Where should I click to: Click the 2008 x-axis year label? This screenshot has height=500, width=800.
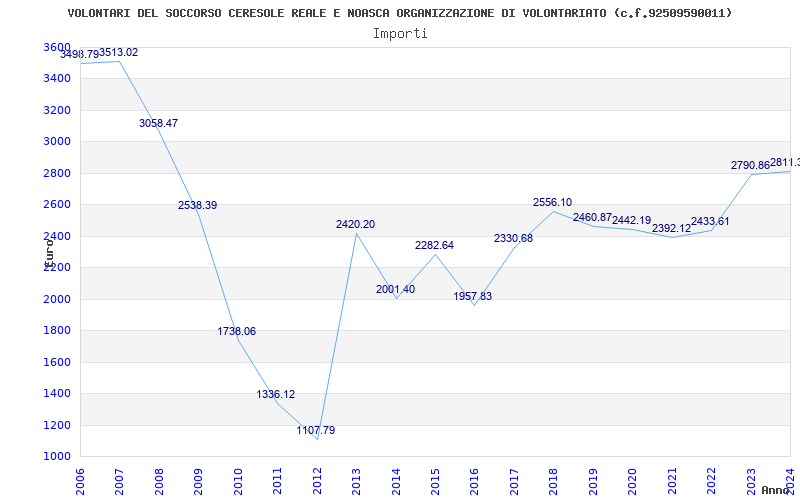point(159,482)
